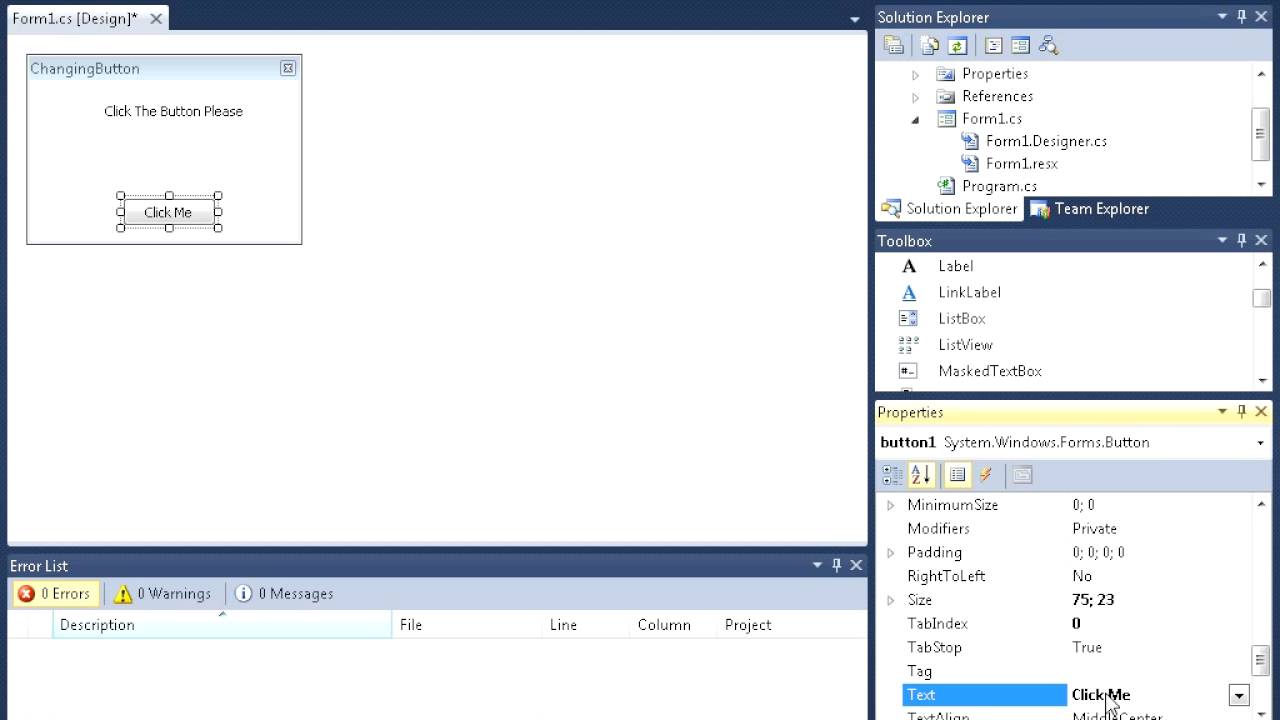
Task: Open the button1 object selector dropdown
Action: (x=1260, y=442)
